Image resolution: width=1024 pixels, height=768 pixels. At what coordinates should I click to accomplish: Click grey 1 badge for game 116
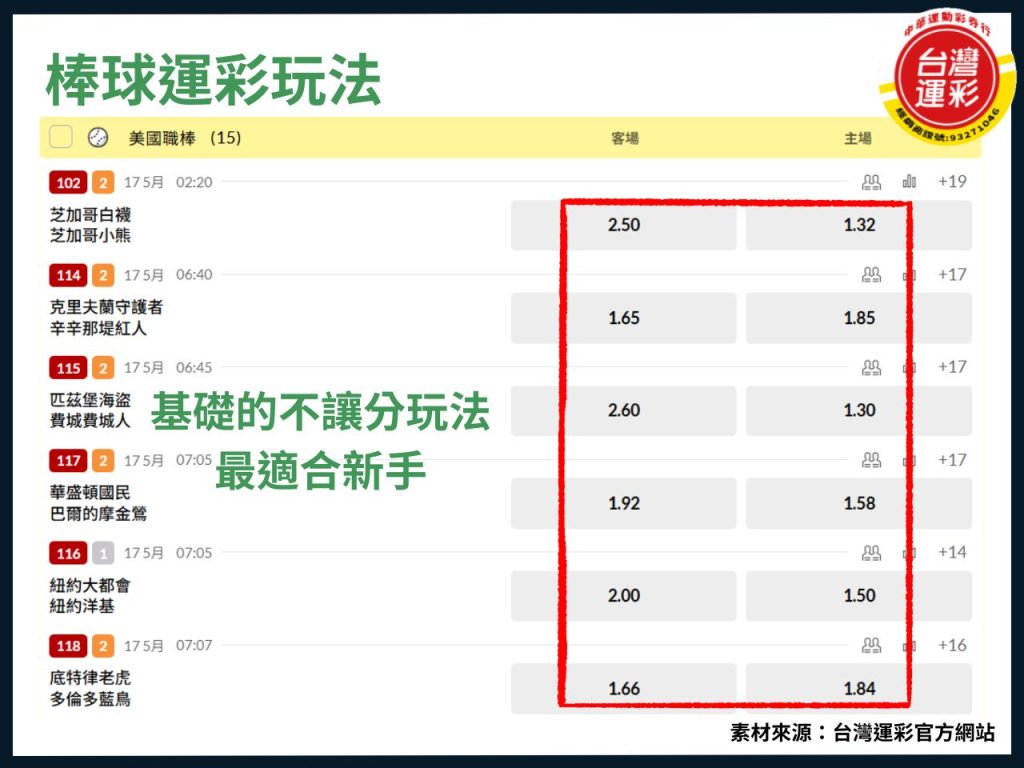[x=103, y=553]
